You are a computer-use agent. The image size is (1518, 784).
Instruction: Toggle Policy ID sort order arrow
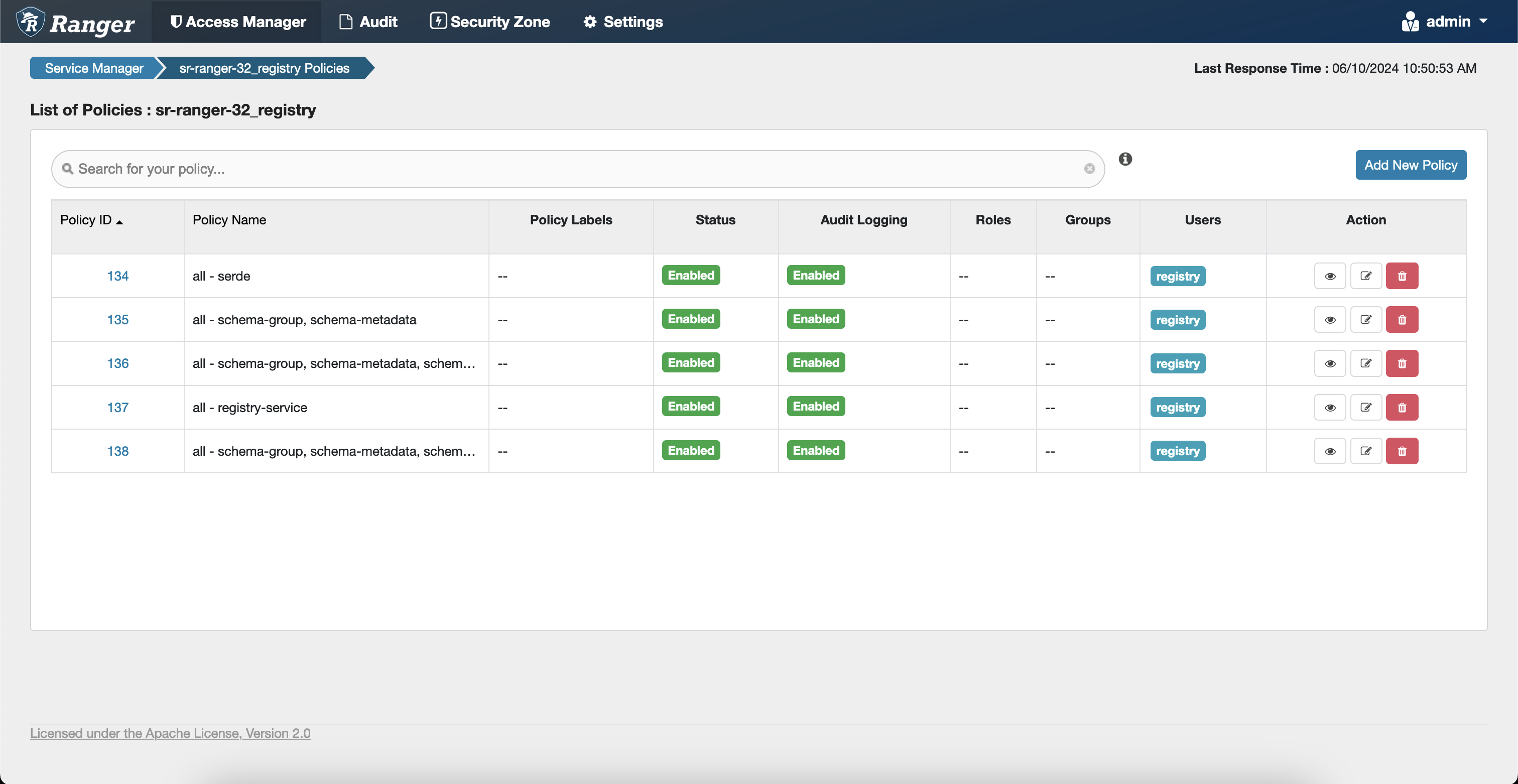pyautogui.click(x=120, y=222)
